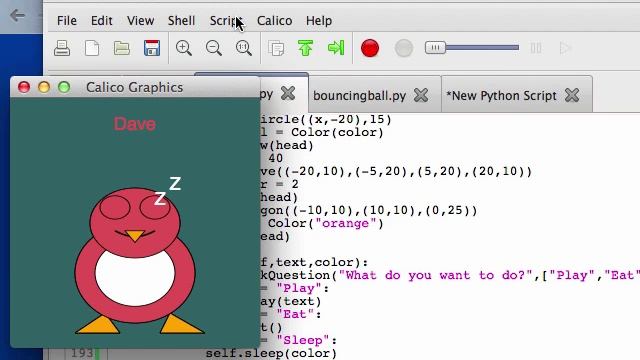This screenshot has width=640, height=360.
Task: Open the File menu
Action: [x=67, y=20]
